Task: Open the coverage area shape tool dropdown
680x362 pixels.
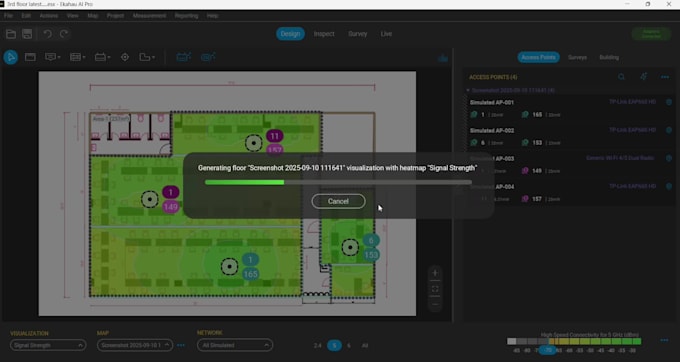Action: (147, 57)
